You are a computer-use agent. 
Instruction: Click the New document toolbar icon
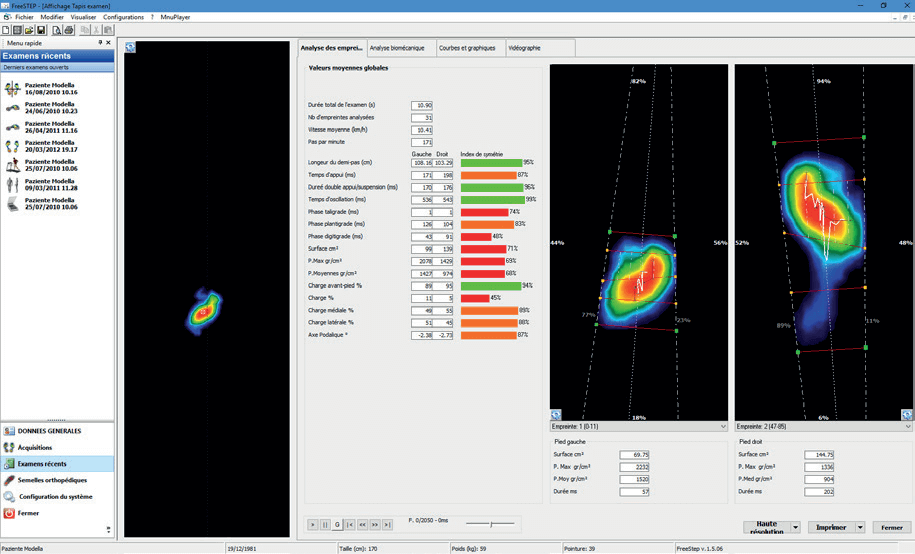point(6,30)
